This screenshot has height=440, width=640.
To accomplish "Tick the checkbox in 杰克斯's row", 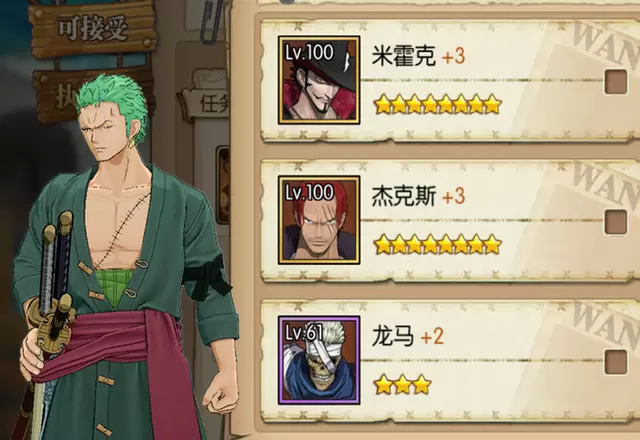I will pyautogui.click(x=616, y=222).
